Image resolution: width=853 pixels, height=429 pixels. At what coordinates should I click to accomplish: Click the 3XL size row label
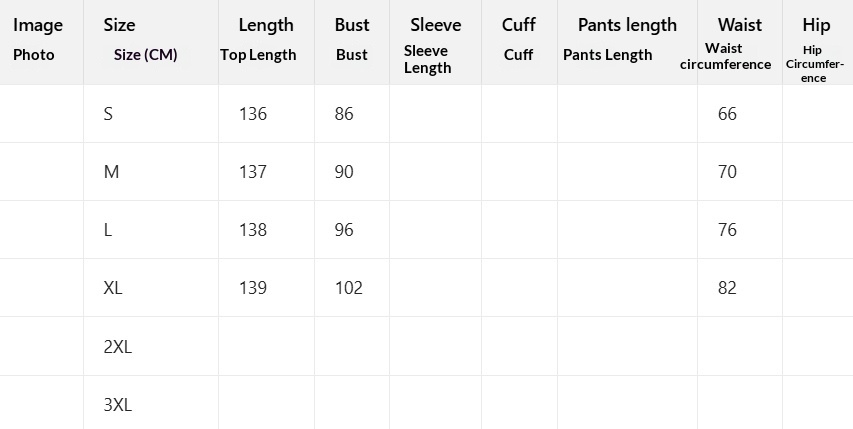tap(117, 405)
